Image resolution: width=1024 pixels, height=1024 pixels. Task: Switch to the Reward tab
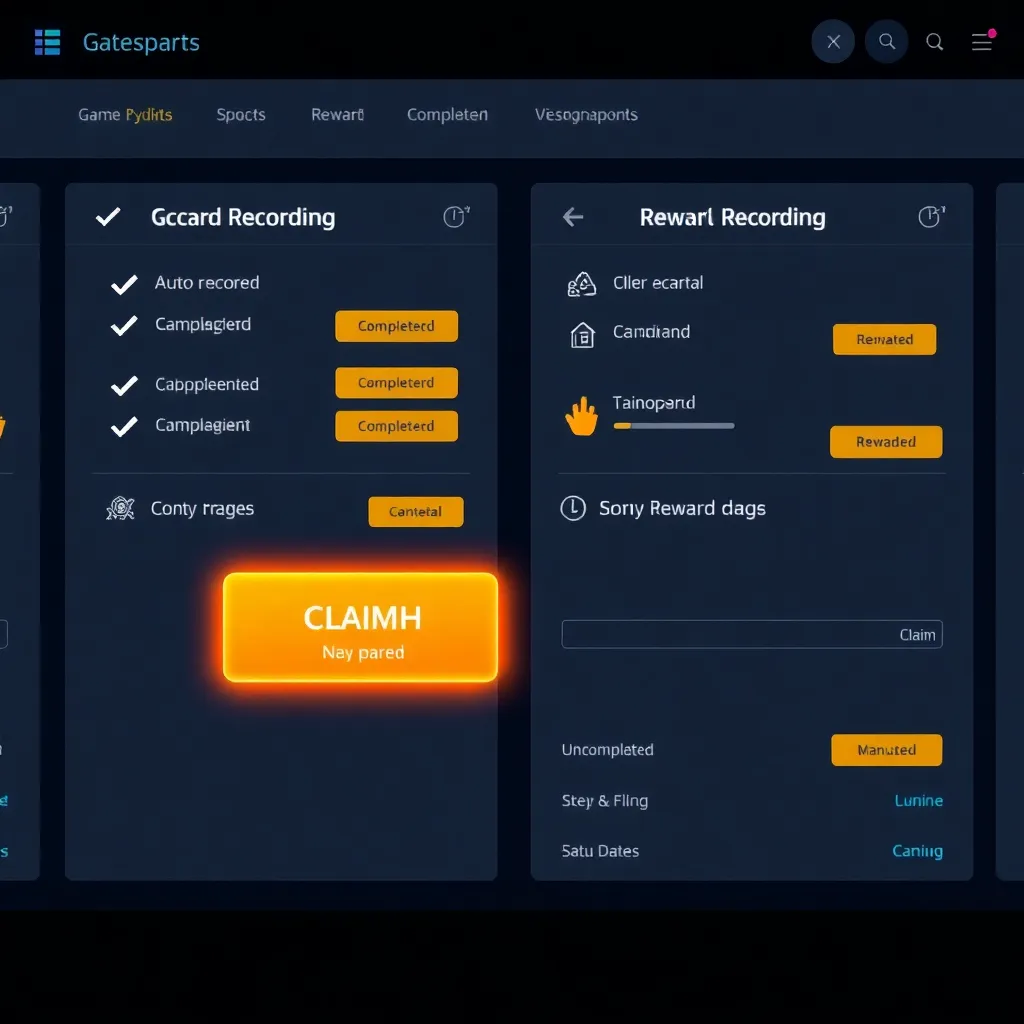pos(337,115)
